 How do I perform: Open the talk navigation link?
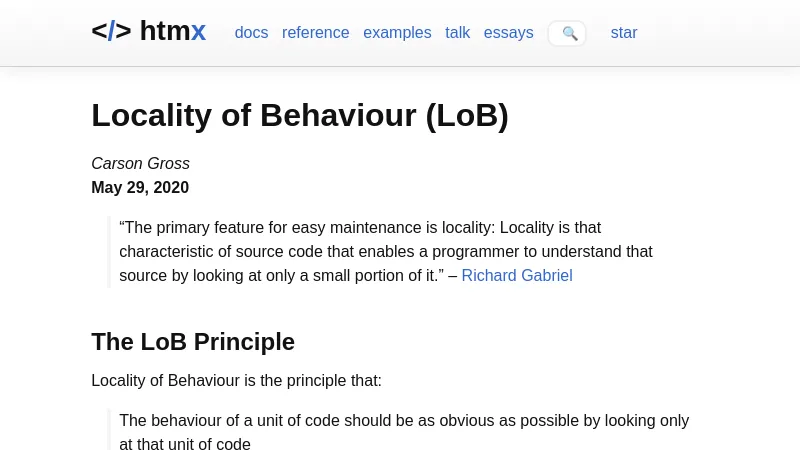coord(457,33)
